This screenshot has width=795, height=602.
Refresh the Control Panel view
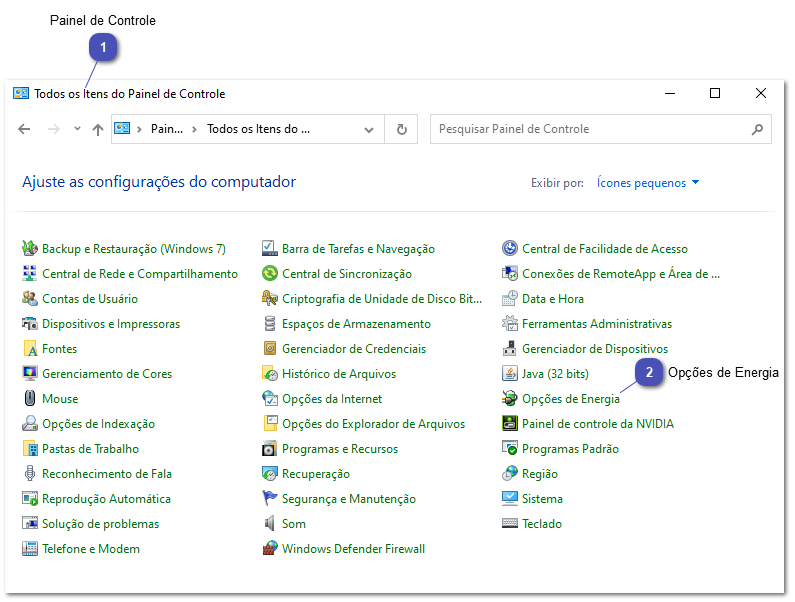[x=402, y=129]
